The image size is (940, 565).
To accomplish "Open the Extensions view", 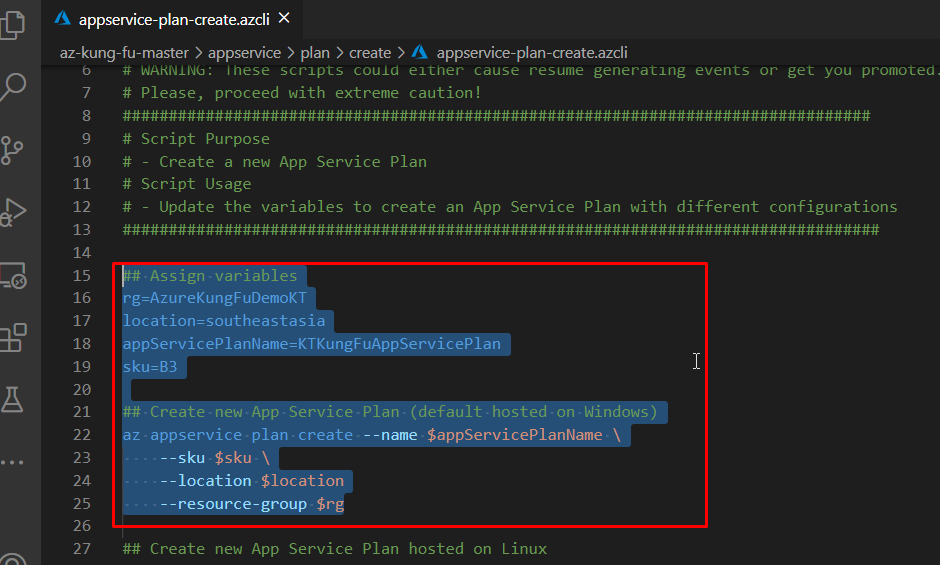I will (x=13, y=338).
